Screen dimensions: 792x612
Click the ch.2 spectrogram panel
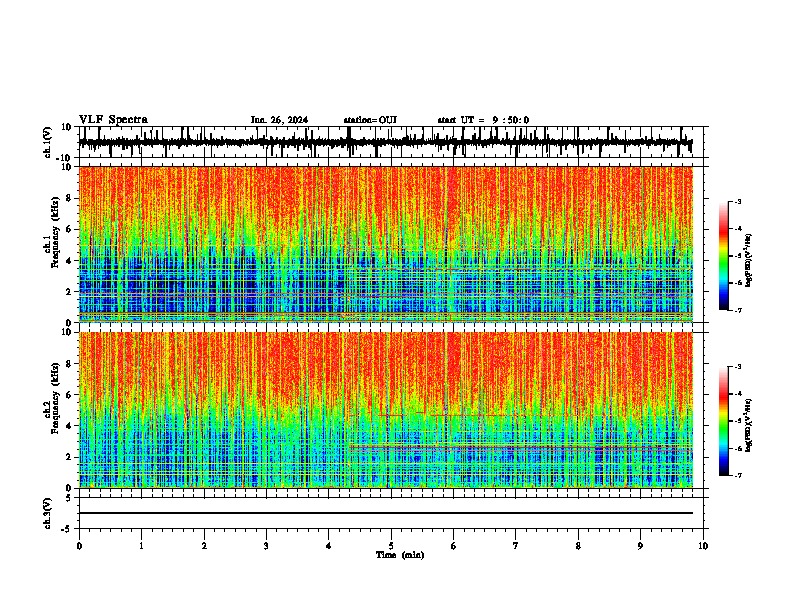pos(386,410)
